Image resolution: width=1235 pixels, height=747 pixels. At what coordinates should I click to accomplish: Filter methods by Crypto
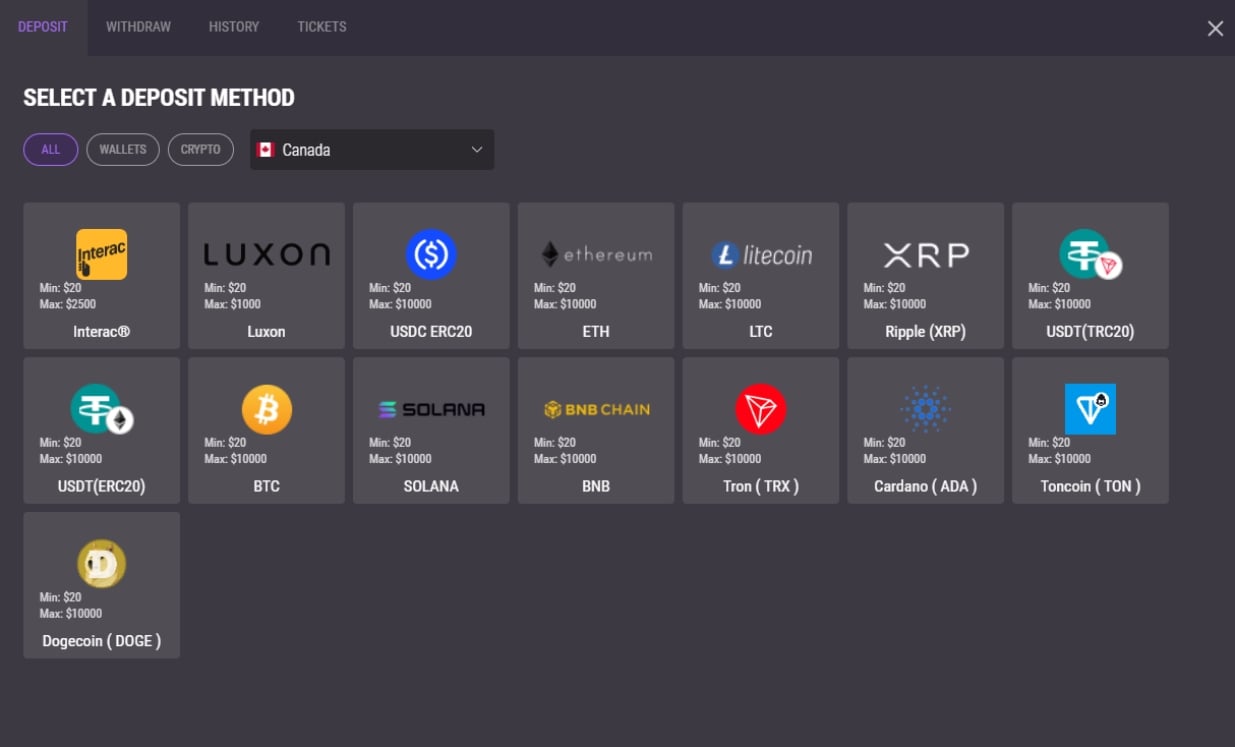[201, 149]
